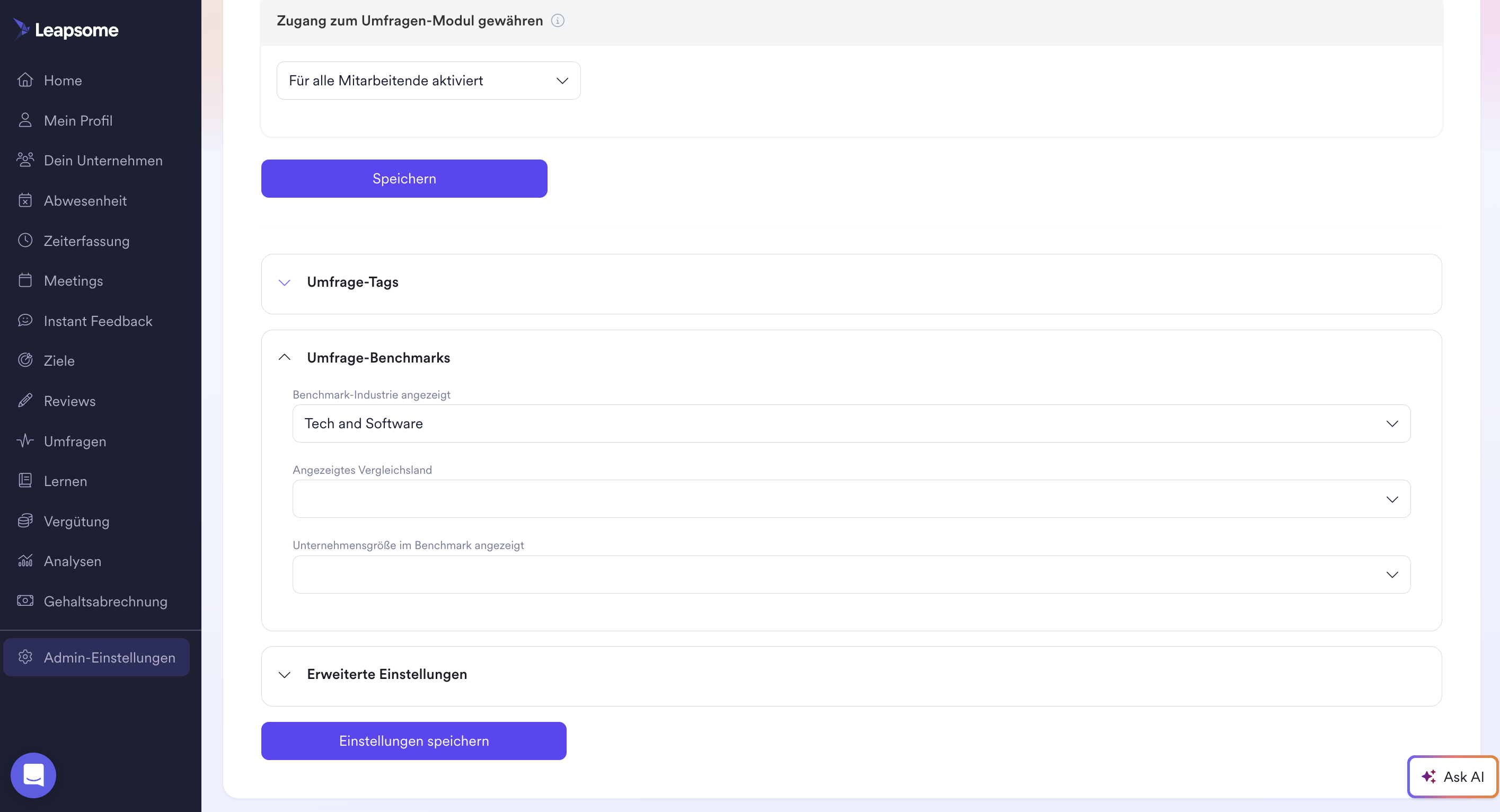Click 'Benchmark-Industrie angezeigt' label
Screen dimensions: 1500x812
tap(372, 394)
